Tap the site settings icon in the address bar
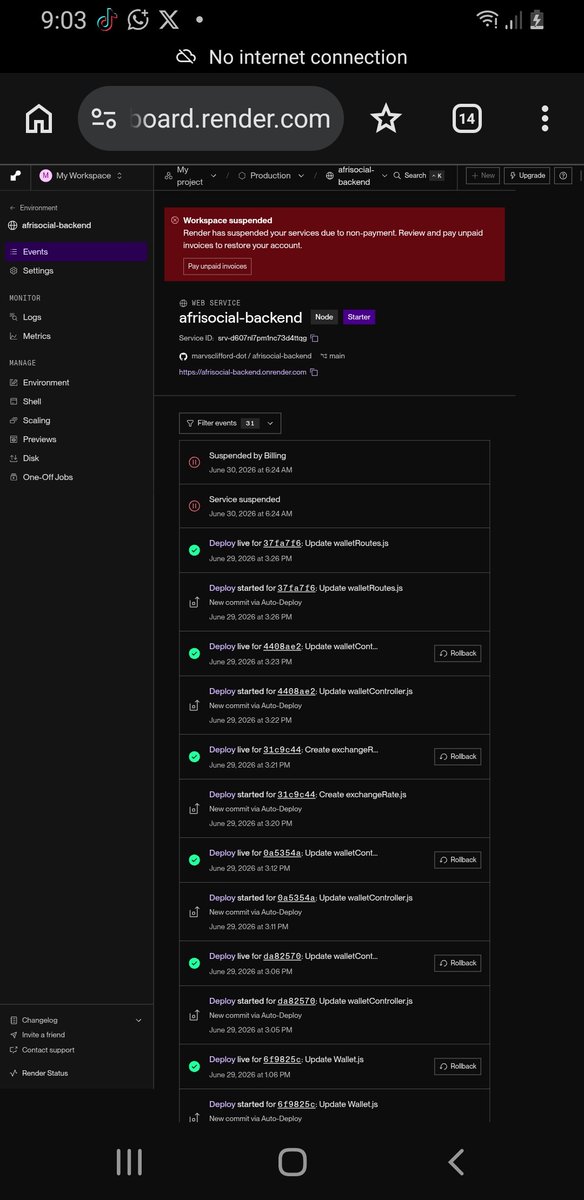This screenshot has height=1200, width=584. pyautogui.click(x=104, y=119)
